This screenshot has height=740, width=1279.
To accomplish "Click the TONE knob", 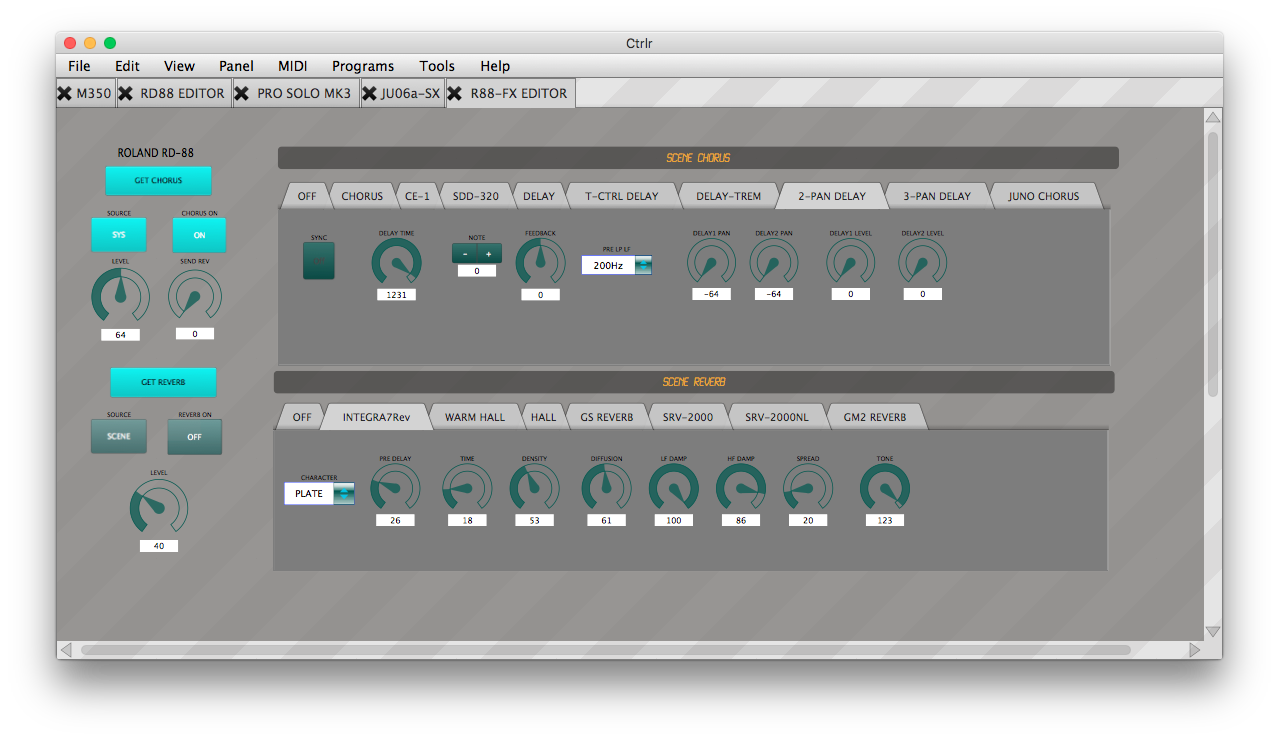I will [884, 489].
